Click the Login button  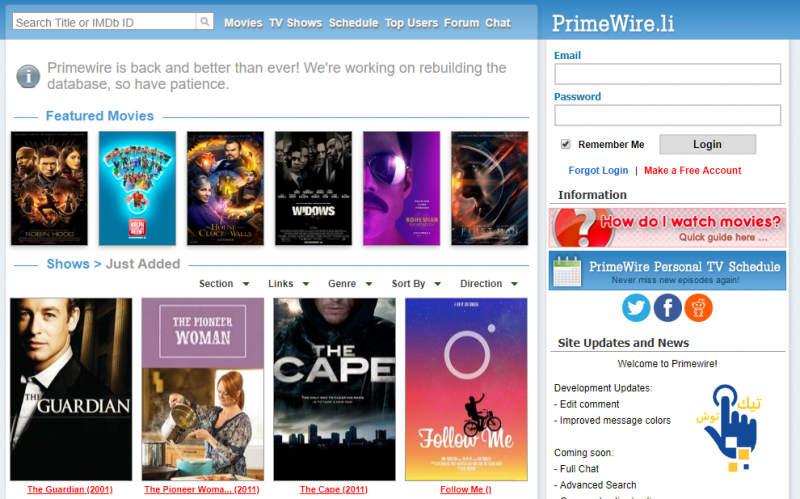(707, 144)
